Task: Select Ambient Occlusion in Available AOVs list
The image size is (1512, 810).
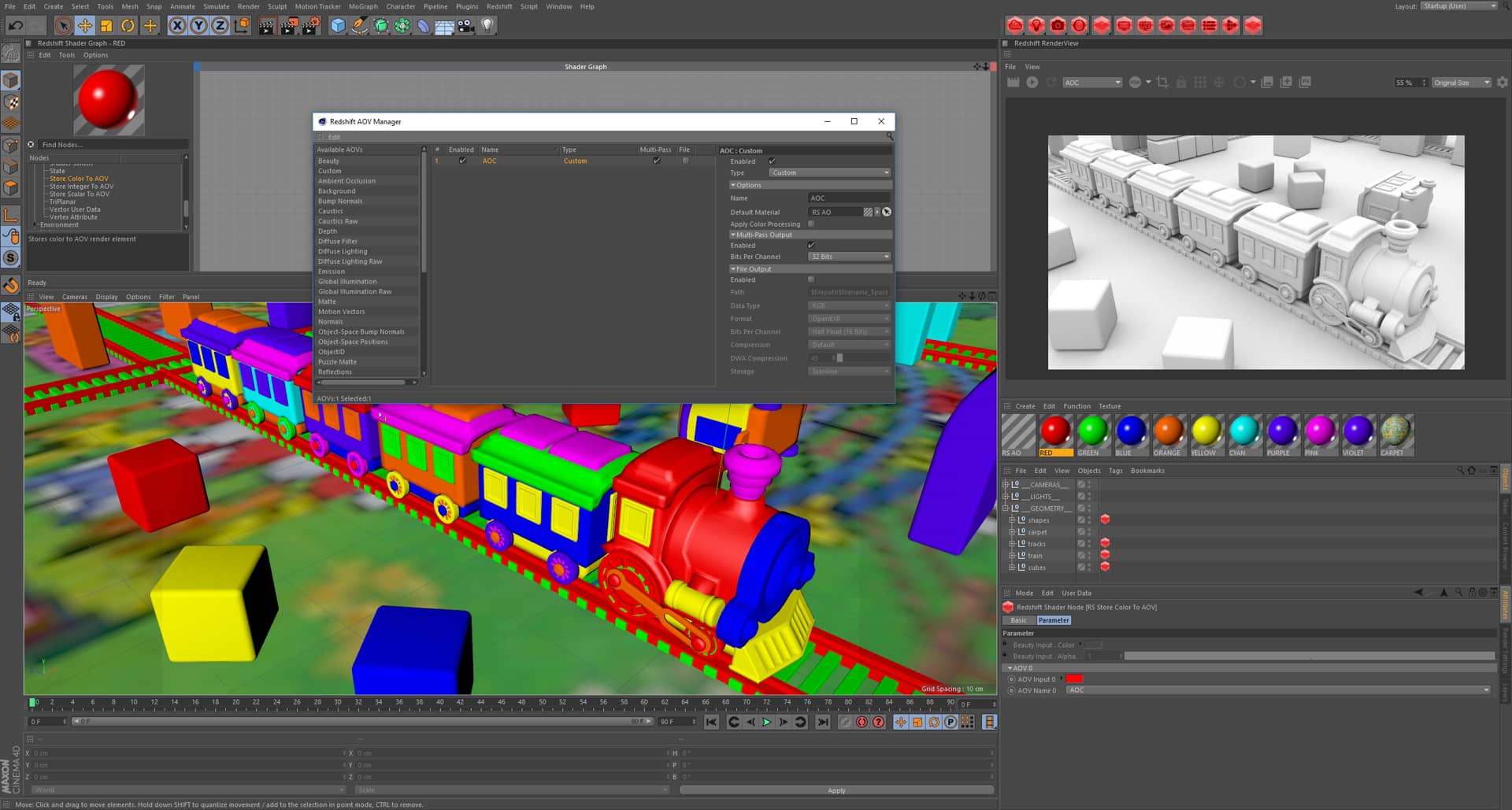Action: point(346,180)
